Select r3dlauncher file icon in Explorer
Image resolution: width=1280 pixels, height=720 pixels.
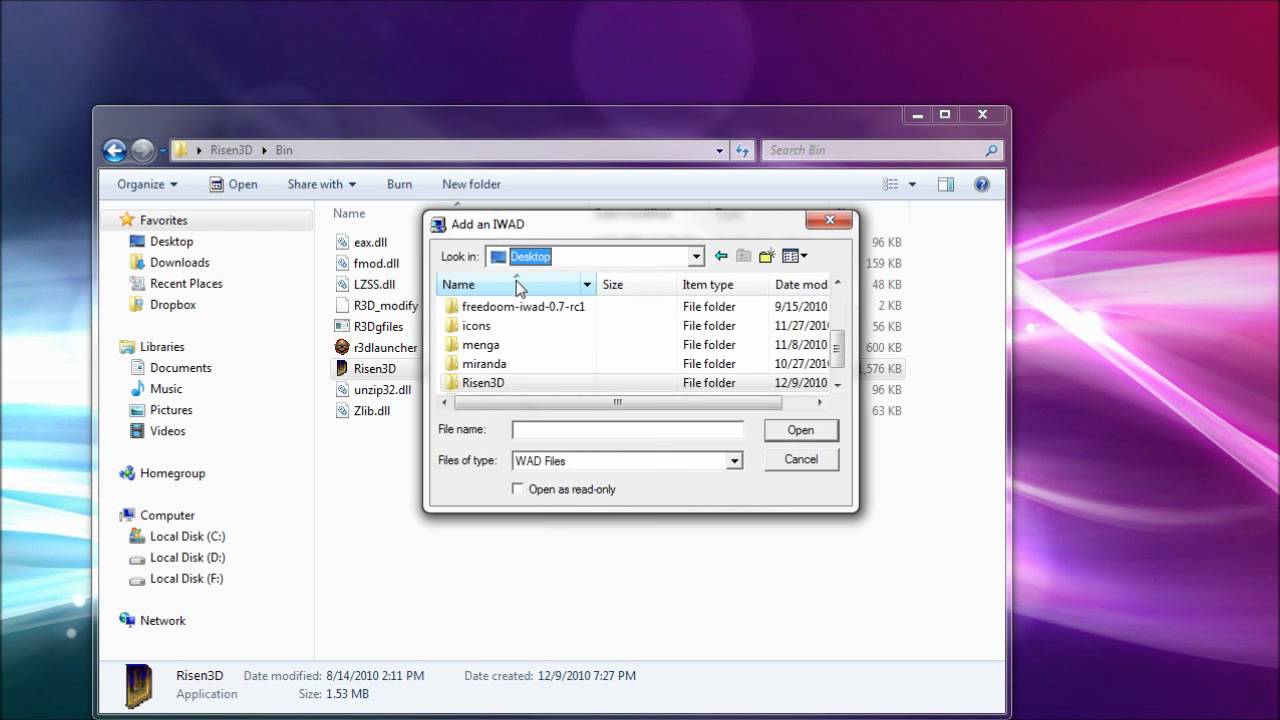coord(343,347)
